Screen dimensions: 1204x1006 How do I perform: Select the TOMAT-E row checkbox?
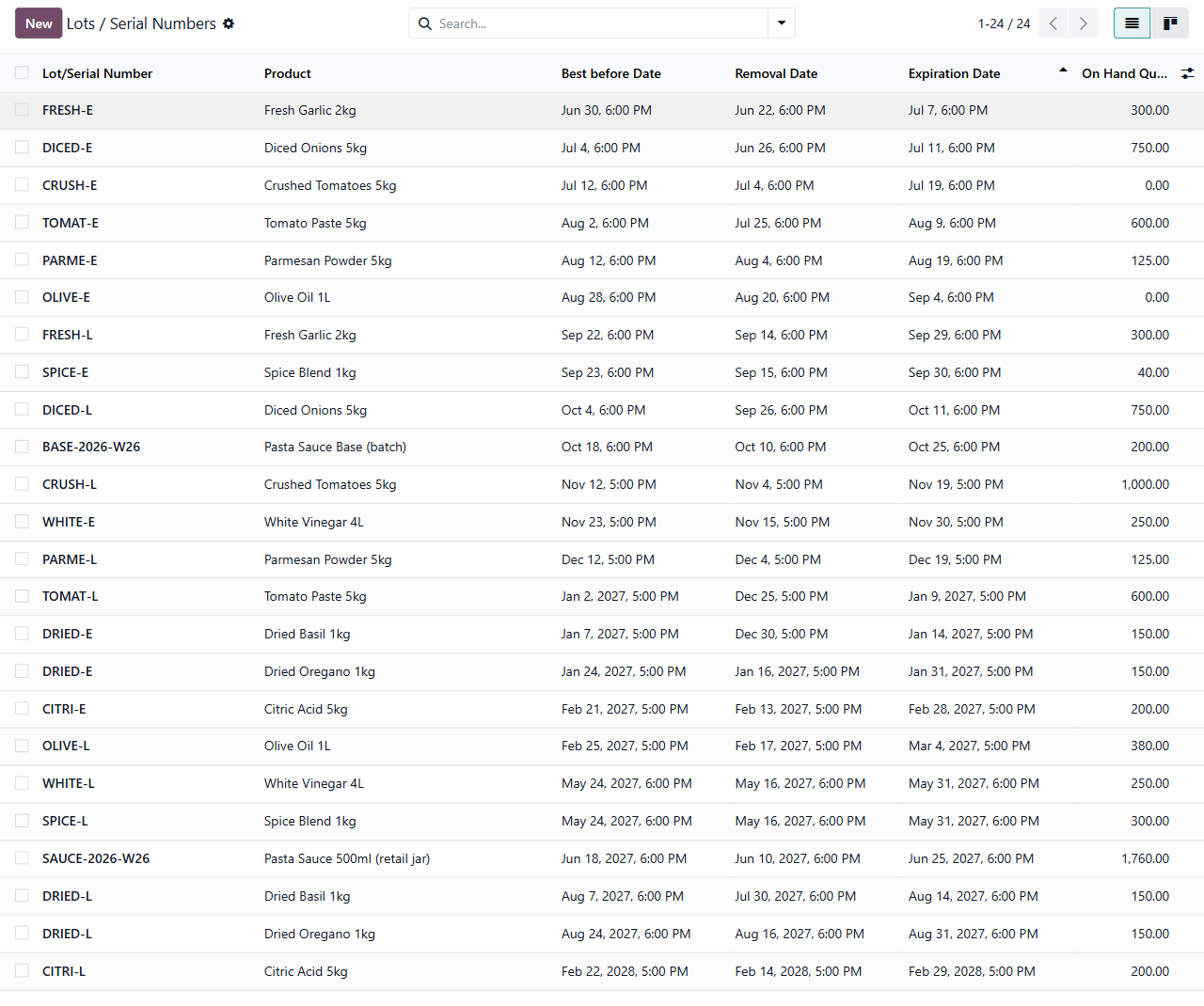coord(22,223)
